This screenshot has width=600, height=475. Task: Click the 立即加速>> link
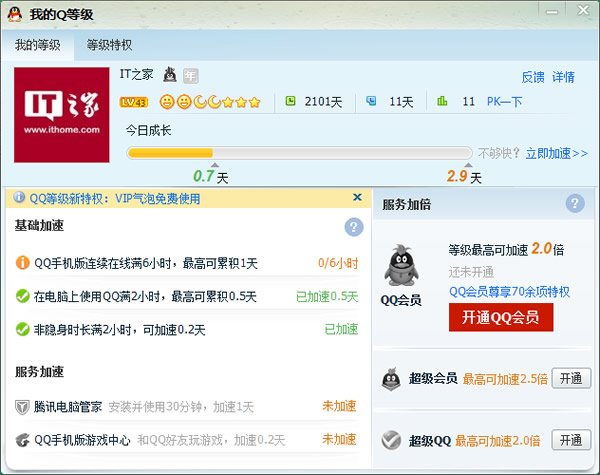pos(556,153)
